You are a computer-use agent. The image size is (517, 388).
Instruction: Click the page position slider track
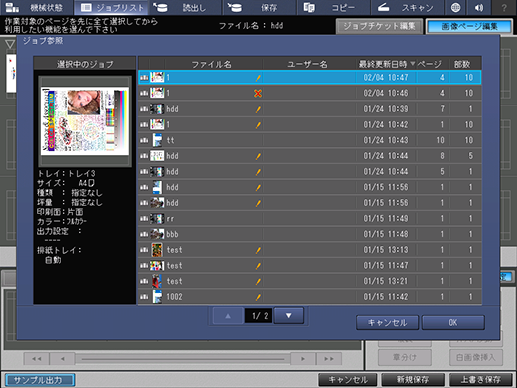[x=183, y=359]
